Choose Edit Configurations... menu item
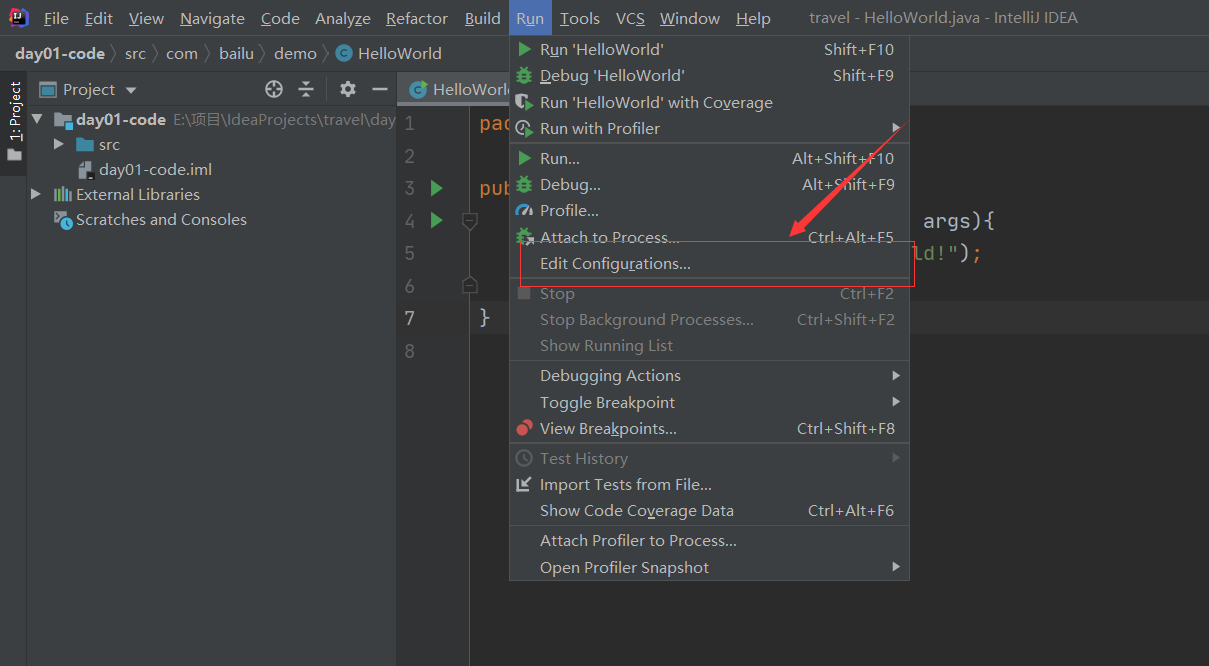The height and width of the screenshot is (666, 1209). (x=709, y=264)
